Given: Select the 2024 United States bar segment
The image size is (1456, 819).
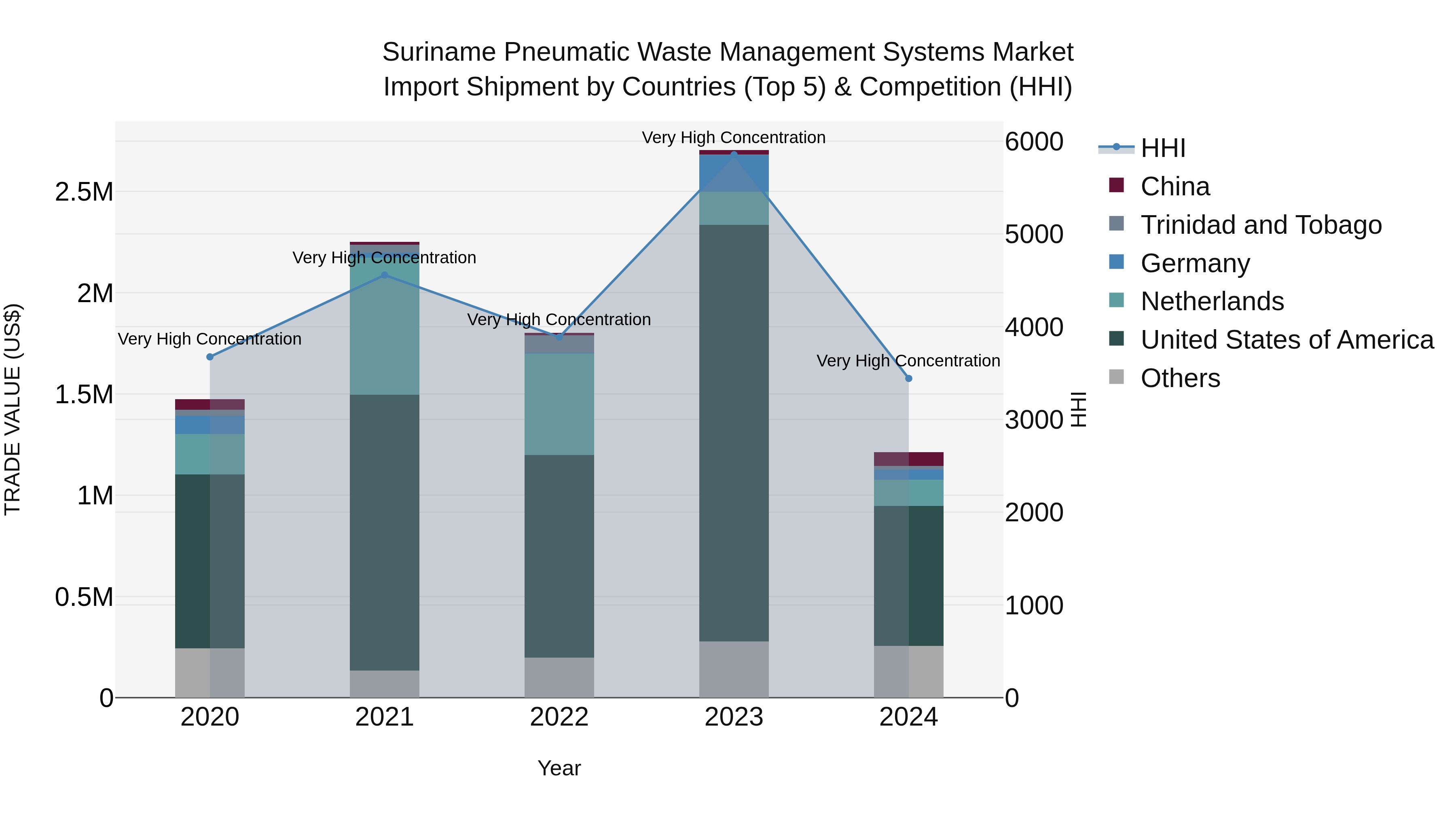Looking at the screenshot, I should 908,576.
